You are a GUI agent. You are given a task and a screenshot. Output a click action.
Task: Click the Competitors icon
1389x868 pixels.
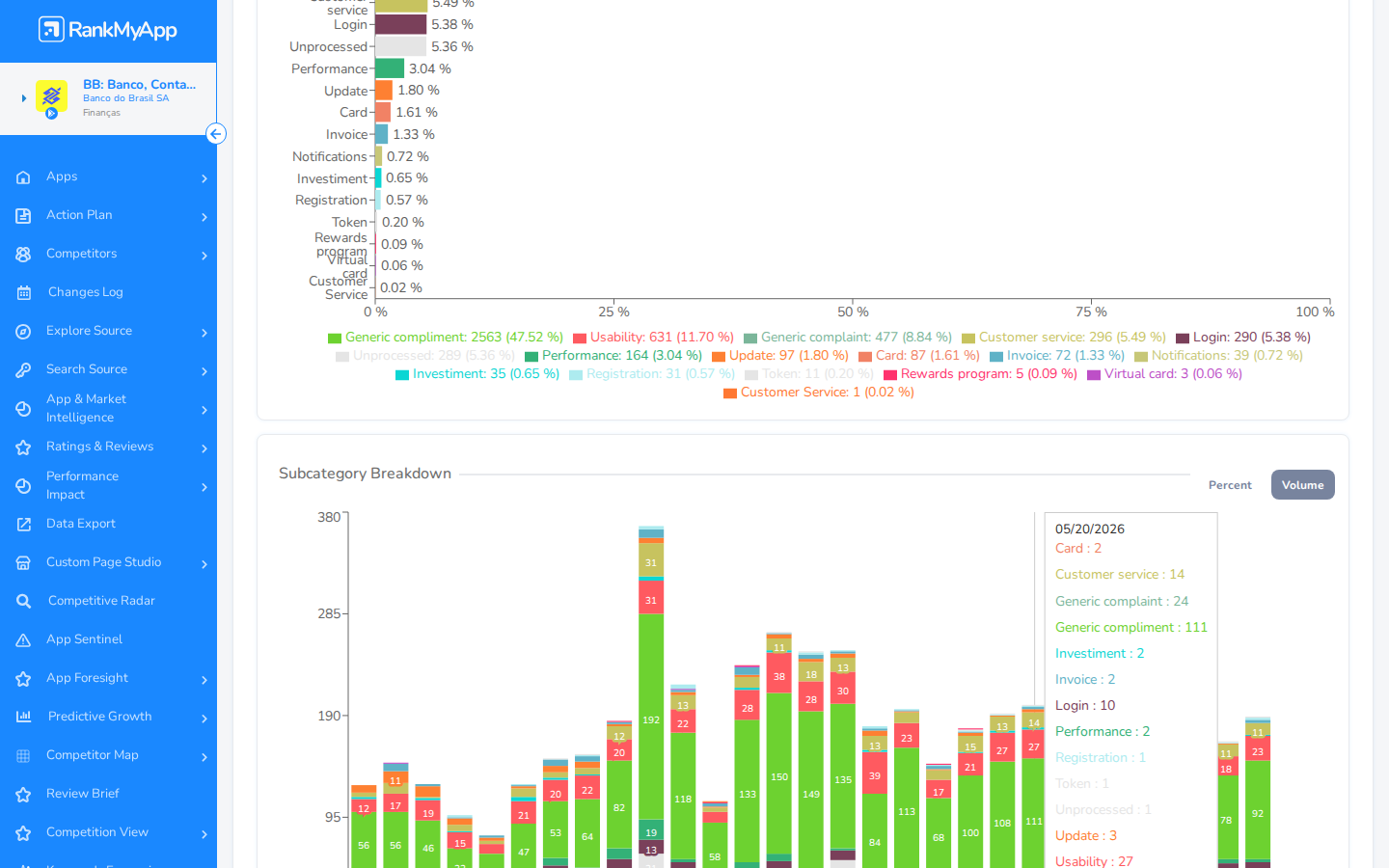[x=23, y=255]
